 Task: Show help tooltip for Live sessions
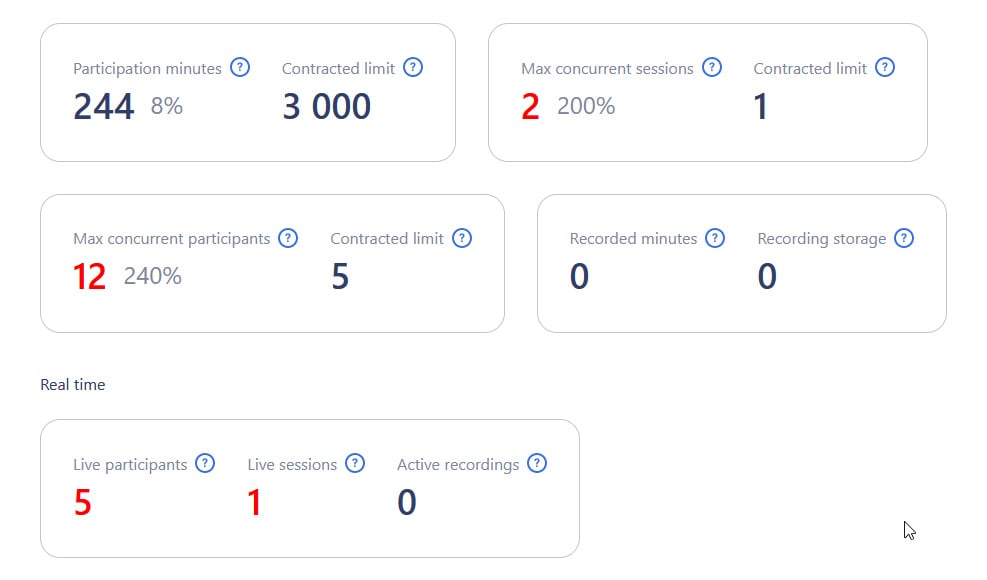pos(355,464)
